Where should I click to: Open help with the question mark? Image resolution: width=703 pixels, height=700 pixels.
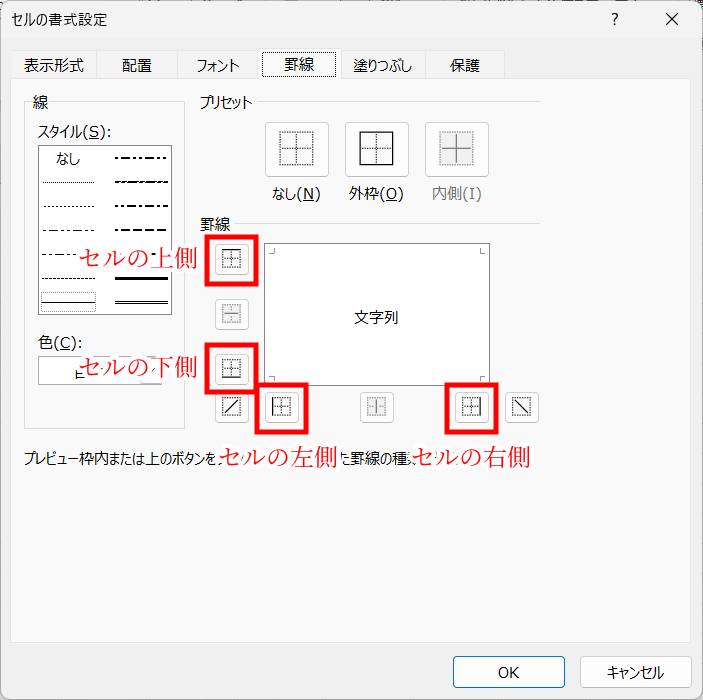coord(615,19)
